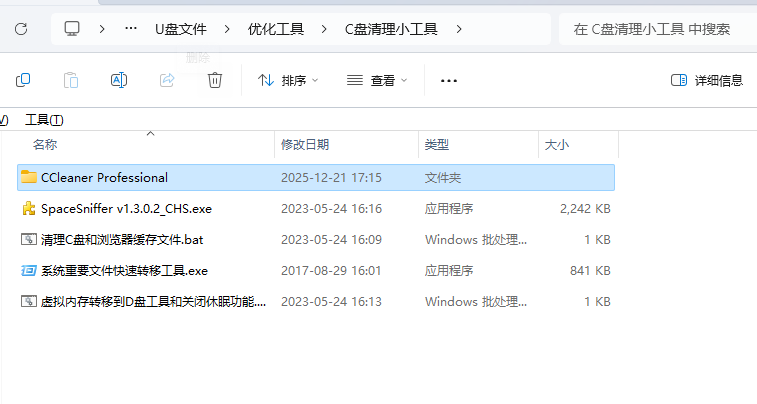Image resolution: width=757 pixels, height=404 pixels.
Task: Click the Copy toolbar icon
Action: click(x=23, y=80)
